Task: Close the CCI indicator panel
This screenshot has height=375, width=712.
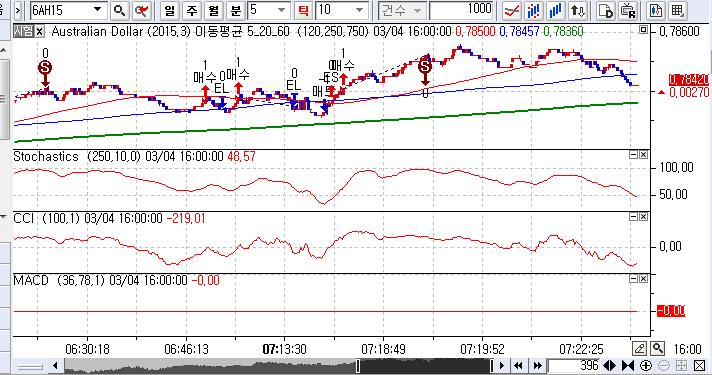Action: 643,217
